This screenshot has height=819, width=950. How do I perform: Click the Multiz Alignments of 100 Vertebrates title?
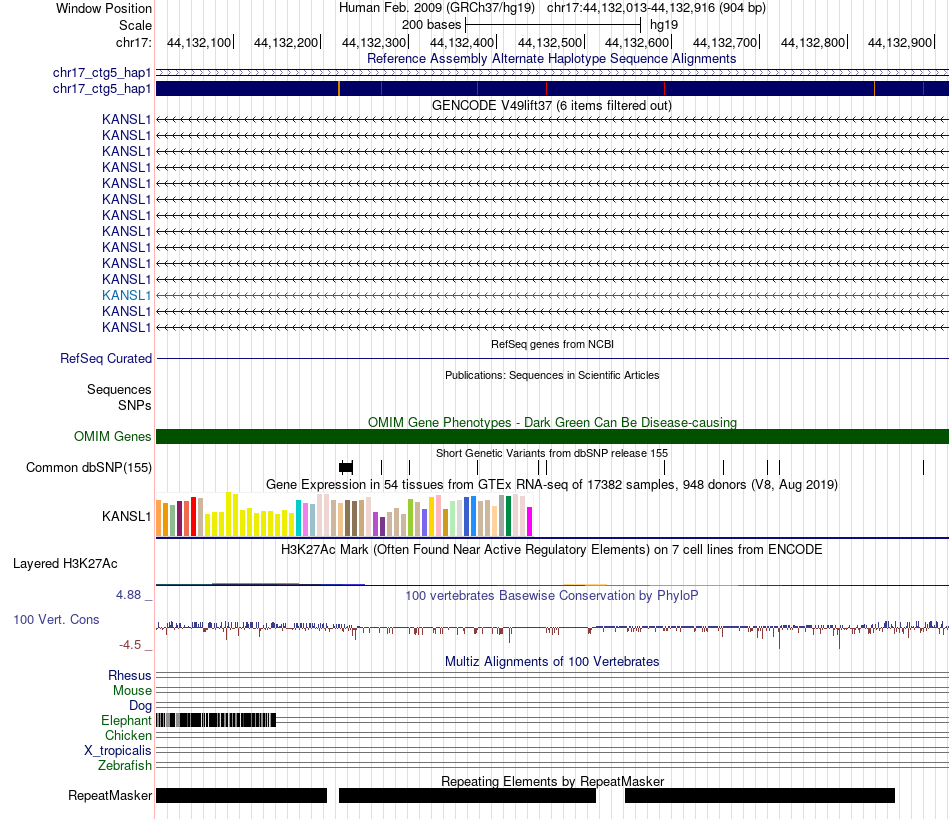pos(552,662)
